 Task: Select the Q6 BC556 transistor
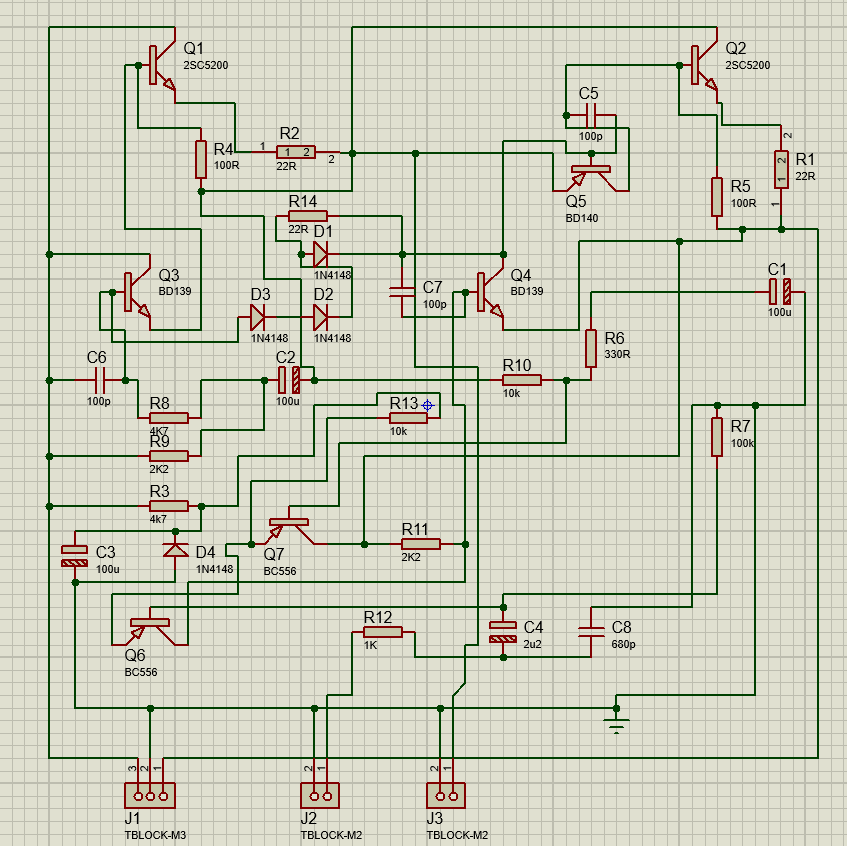point(150,624)
